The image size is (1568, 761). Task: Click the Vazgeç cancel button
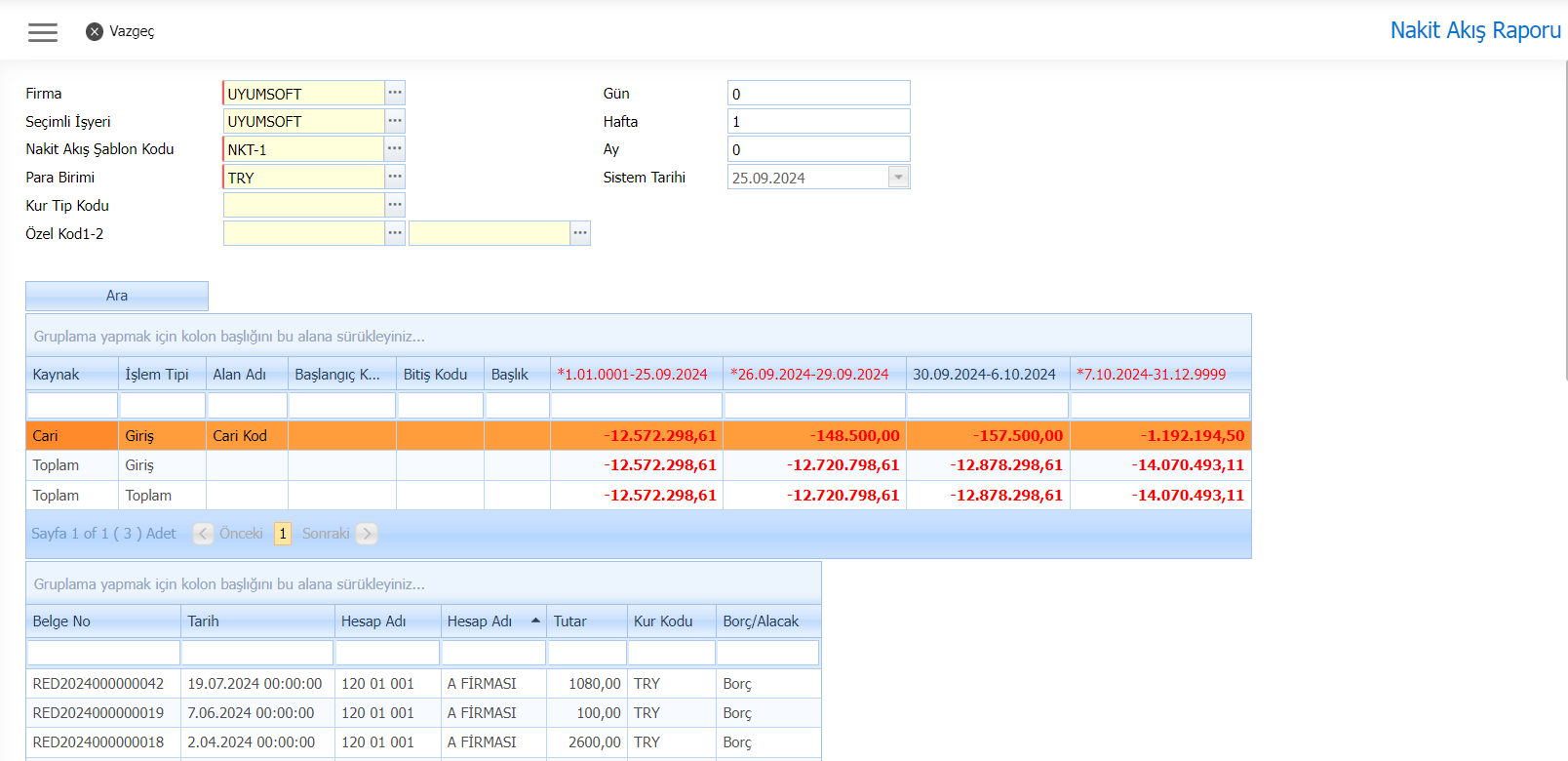(120, 31)
